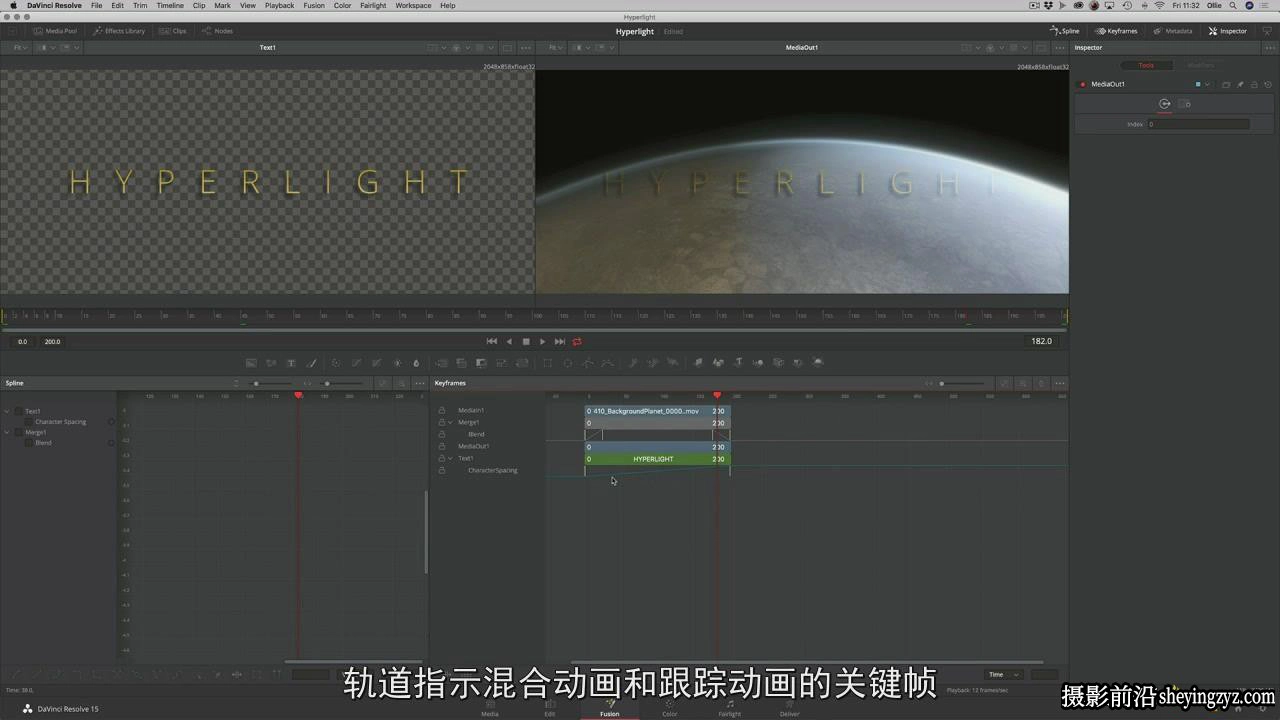
Task: Adjust Spline horizontal zoom slider
Action: pos(343,383)
